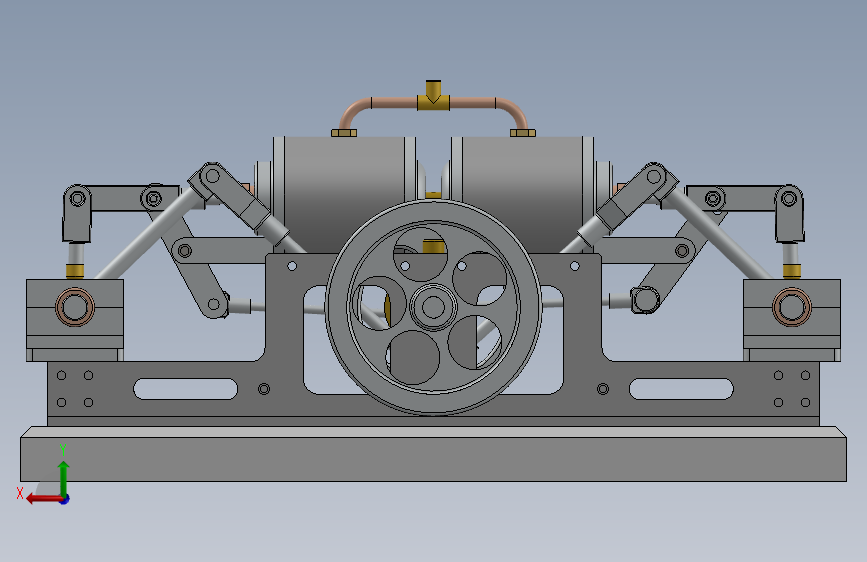Select the socket screw left of the flywheel on the frame

(264, 389)
